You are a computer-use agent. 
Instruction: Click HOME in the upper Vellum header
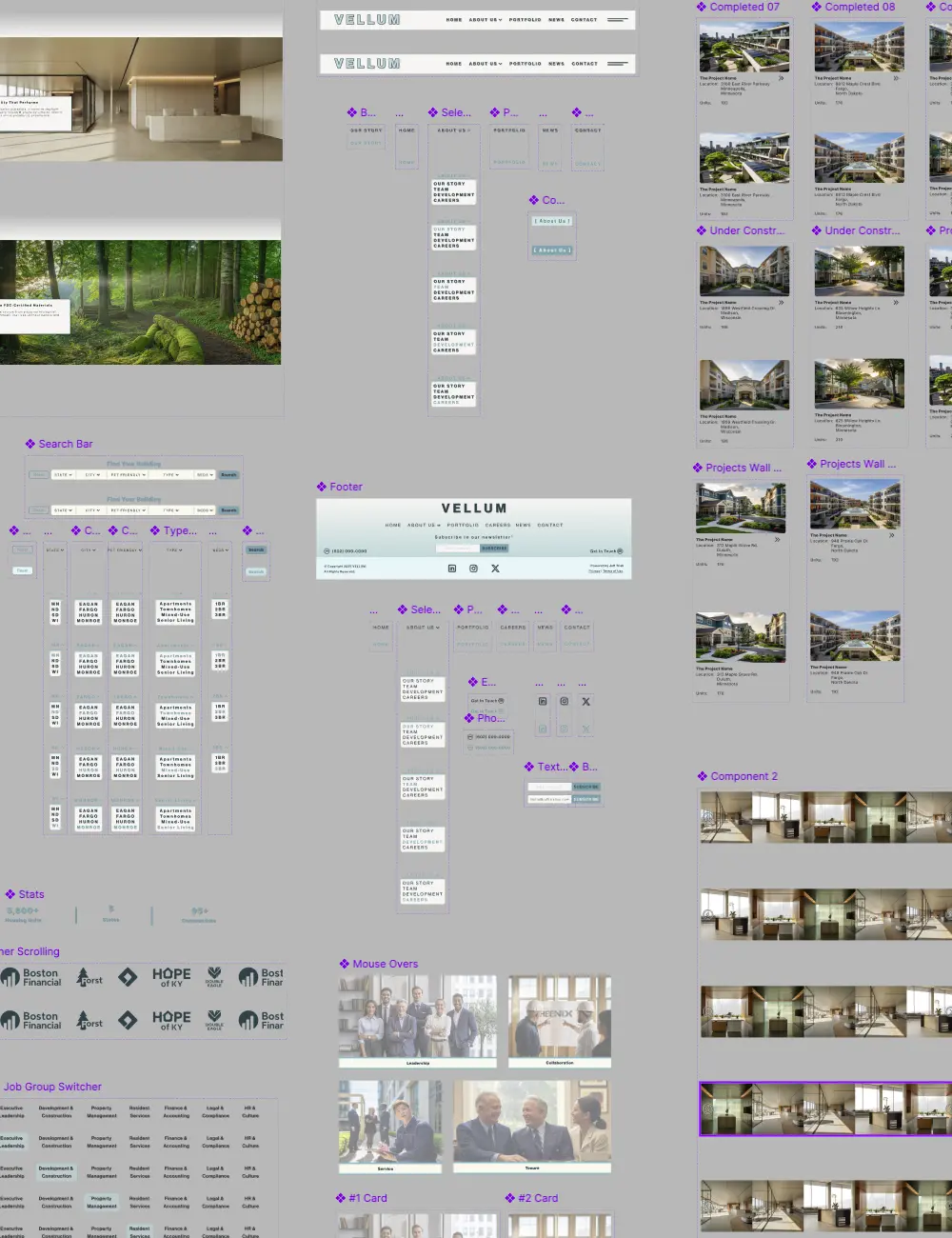(x=454, y=19)
